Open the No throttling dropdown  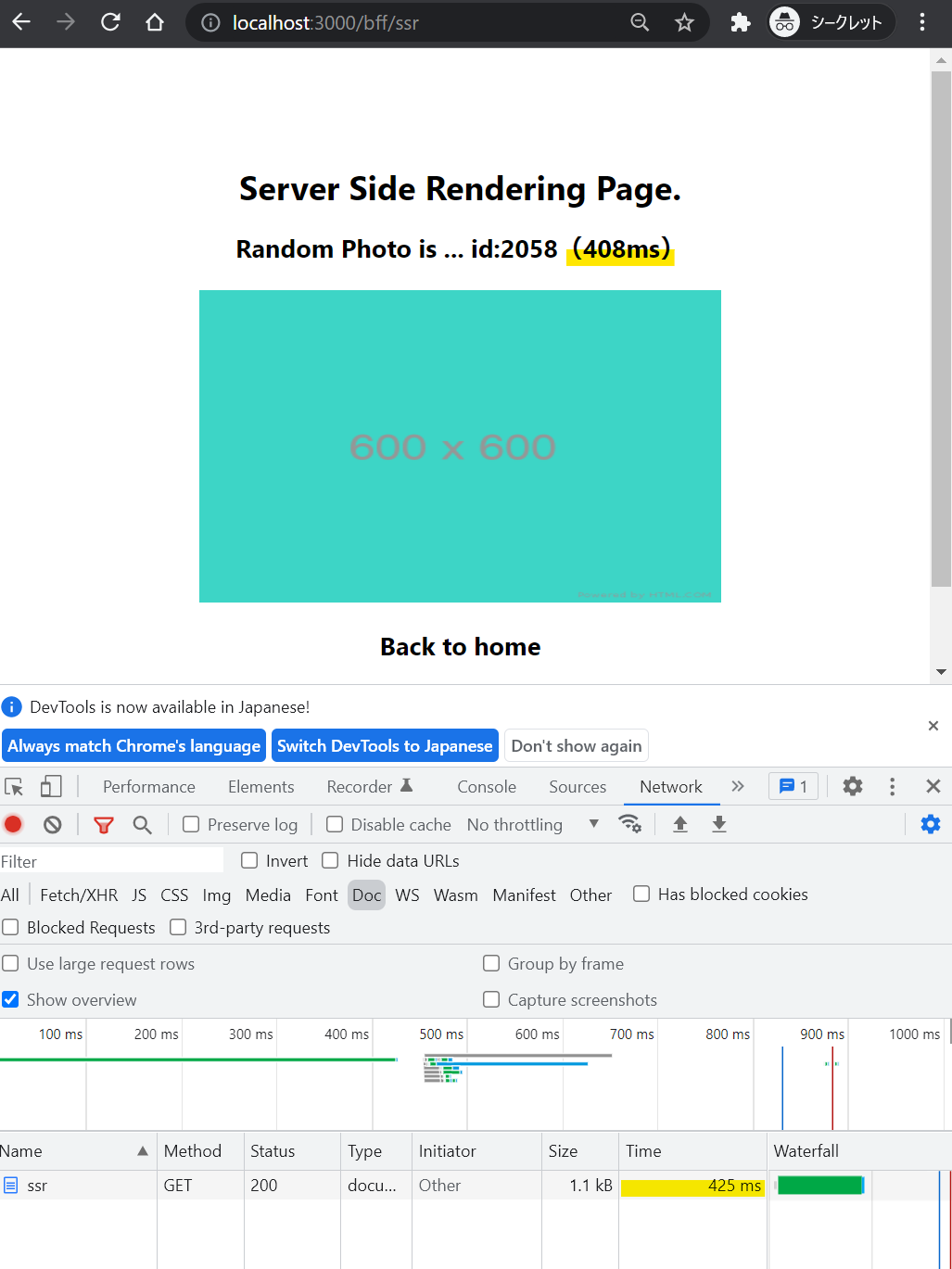(532, 824)
